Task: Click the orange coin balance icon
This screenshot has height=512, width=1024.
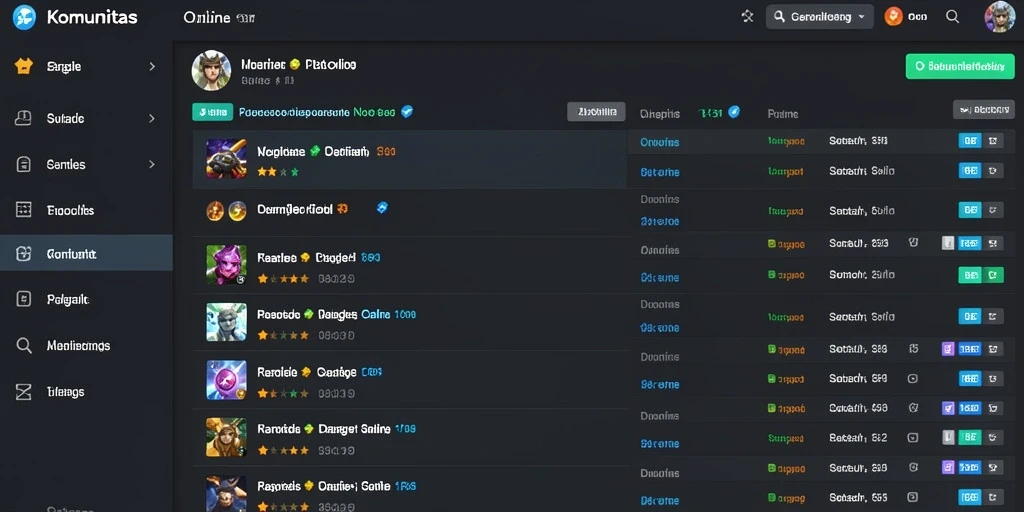Action: click(893, 17)
